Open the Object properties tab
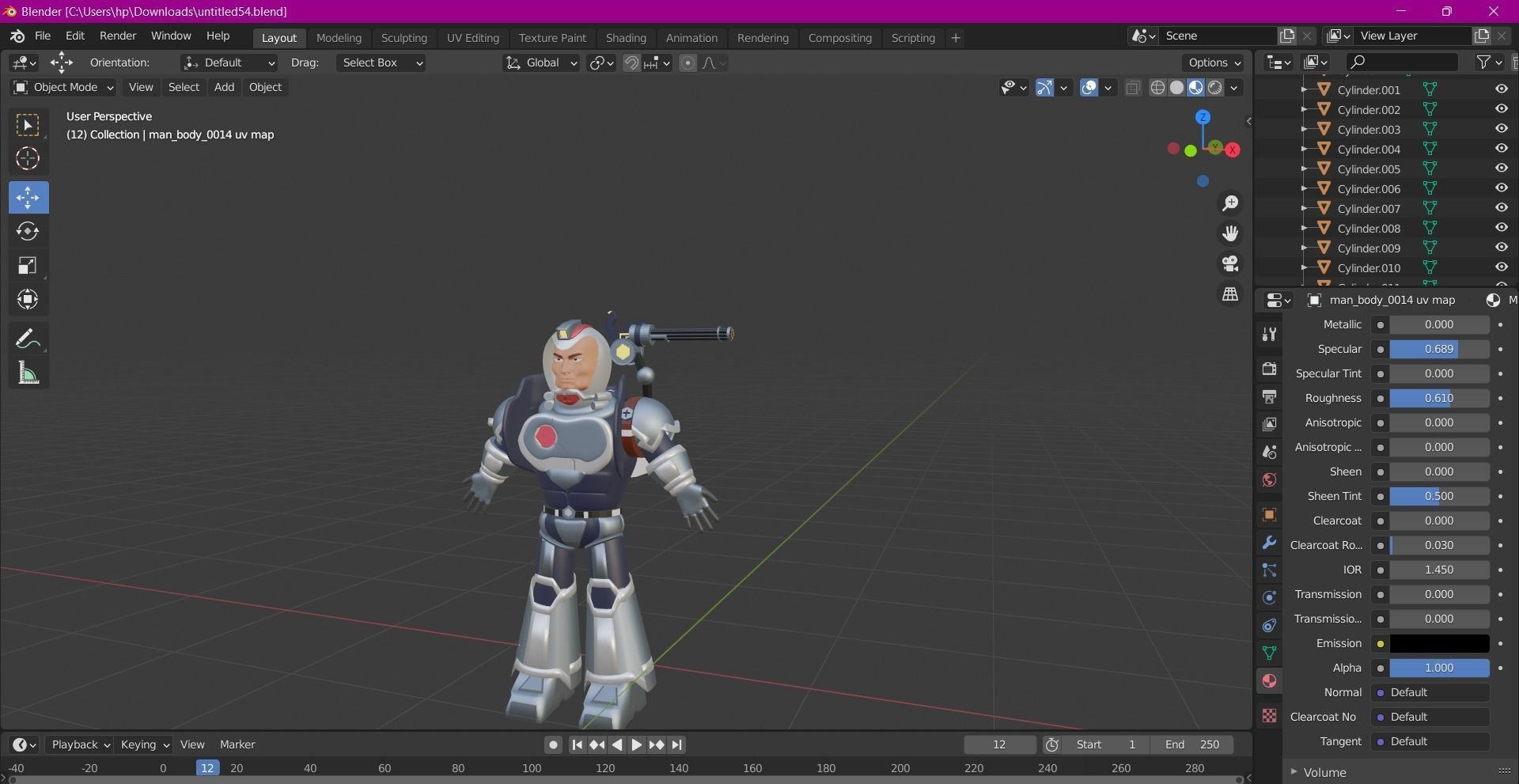Screen dimensions: 1519x784 [x=1269, y=514]
